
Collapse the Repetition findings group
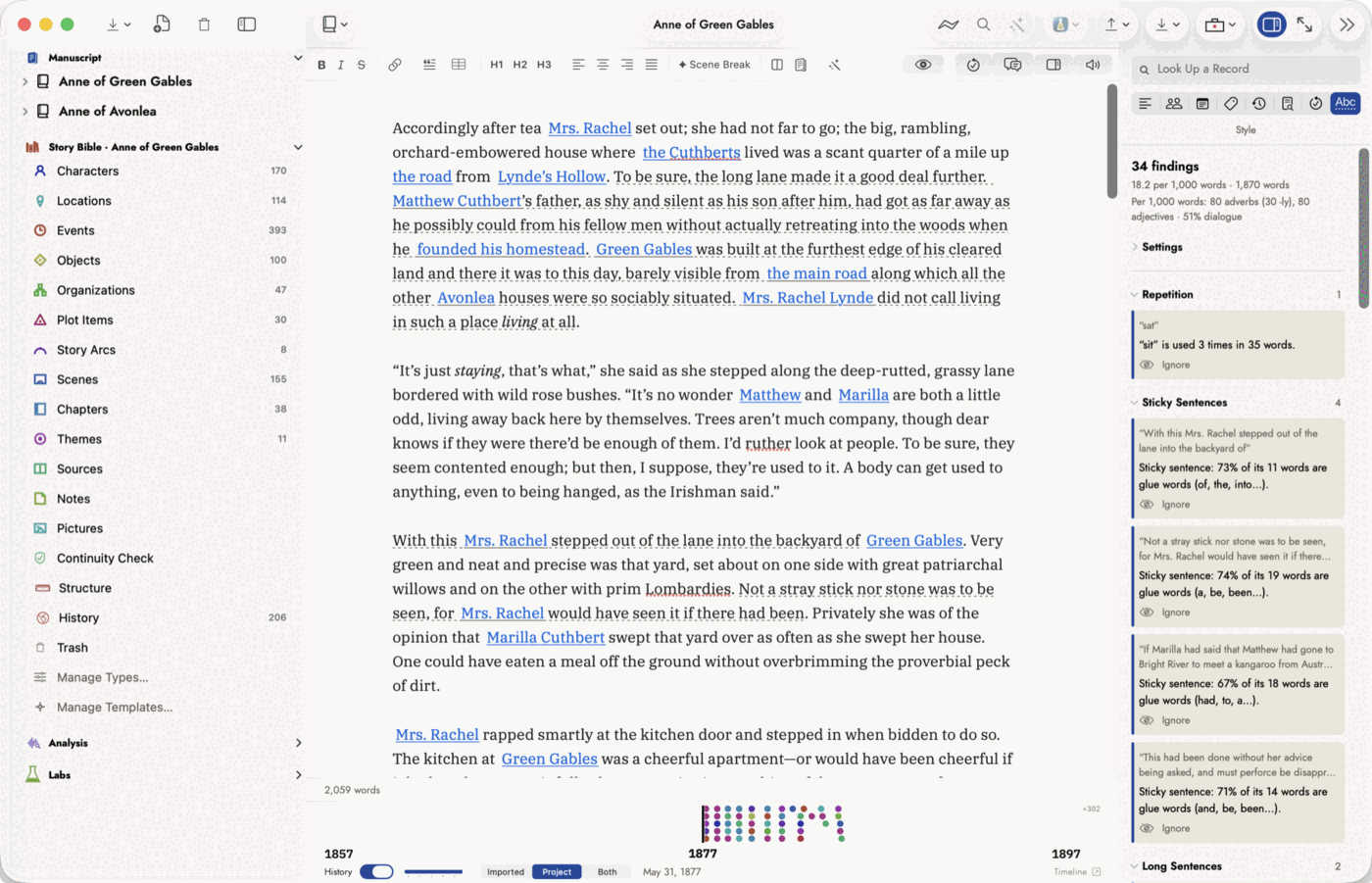tap(1135, 295)
